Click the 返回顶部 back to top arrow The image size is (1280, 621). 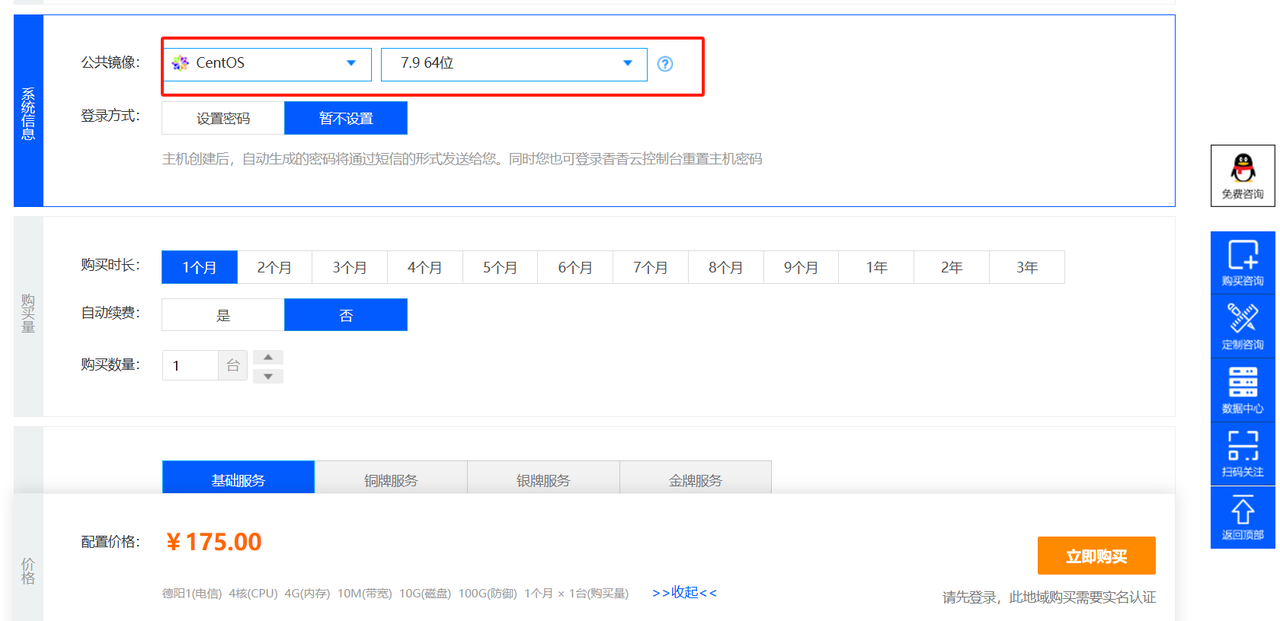coord(1242,511)
